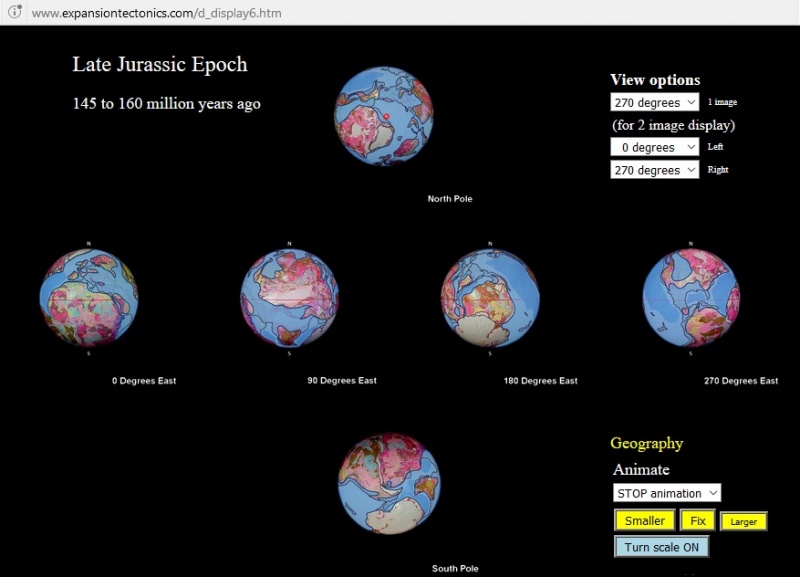Click the View options heading

point(654,80)
